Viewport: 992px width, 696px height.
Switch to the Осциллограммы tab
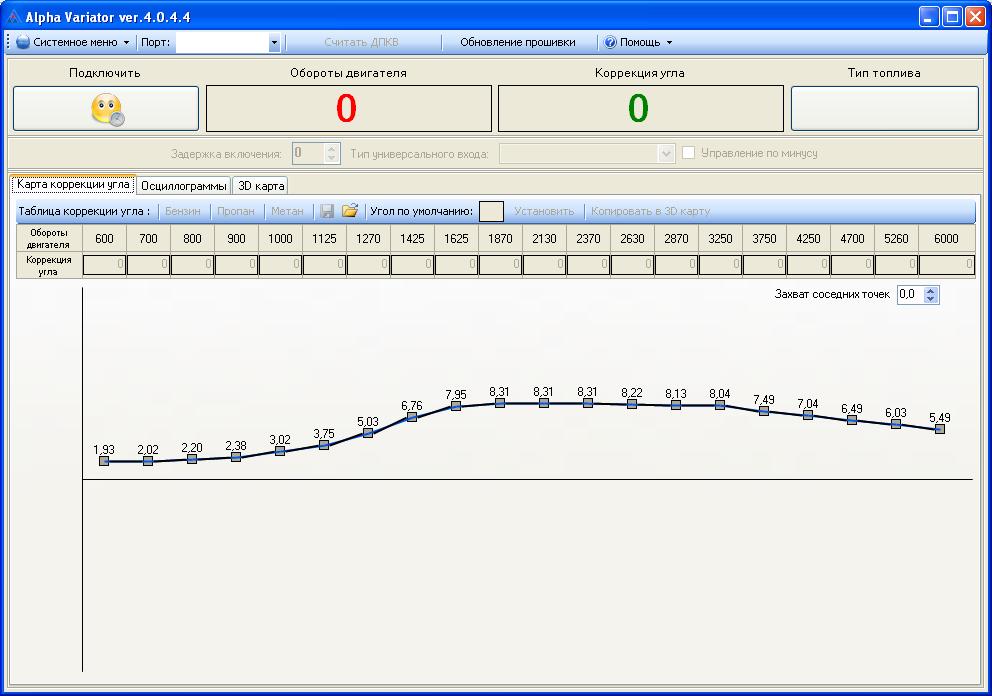pos(184,186)
